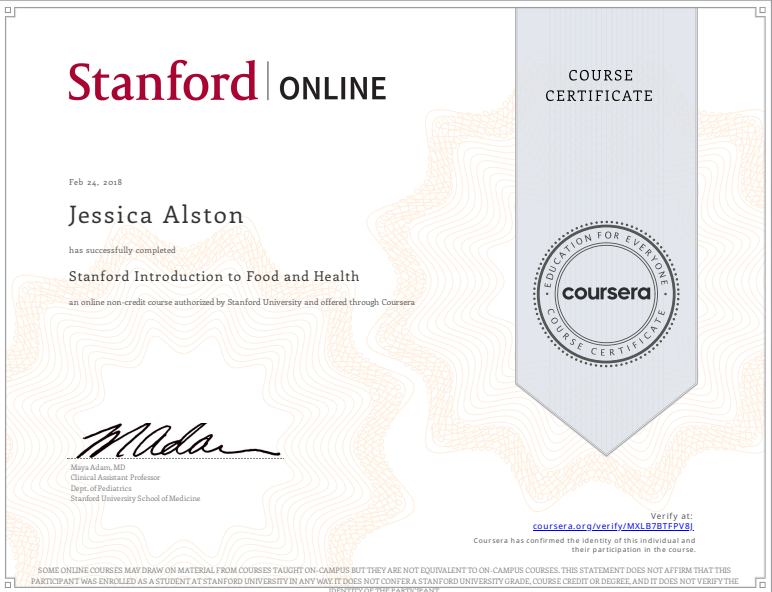Open the coursera.org/verify/MXLB7BTFPV8J link
This screenshot has height=592, width=772.
tap(613, 526)
